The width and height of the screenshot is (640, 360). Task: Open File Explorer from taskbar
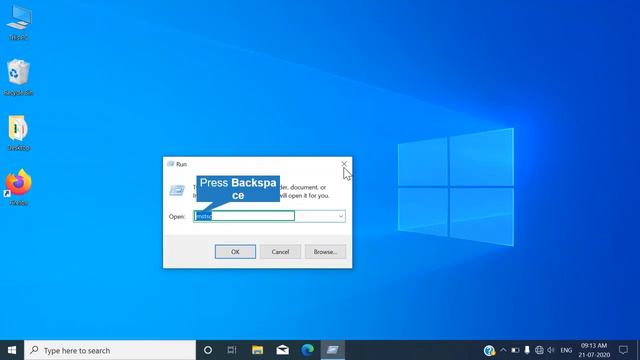pos(257,350)
